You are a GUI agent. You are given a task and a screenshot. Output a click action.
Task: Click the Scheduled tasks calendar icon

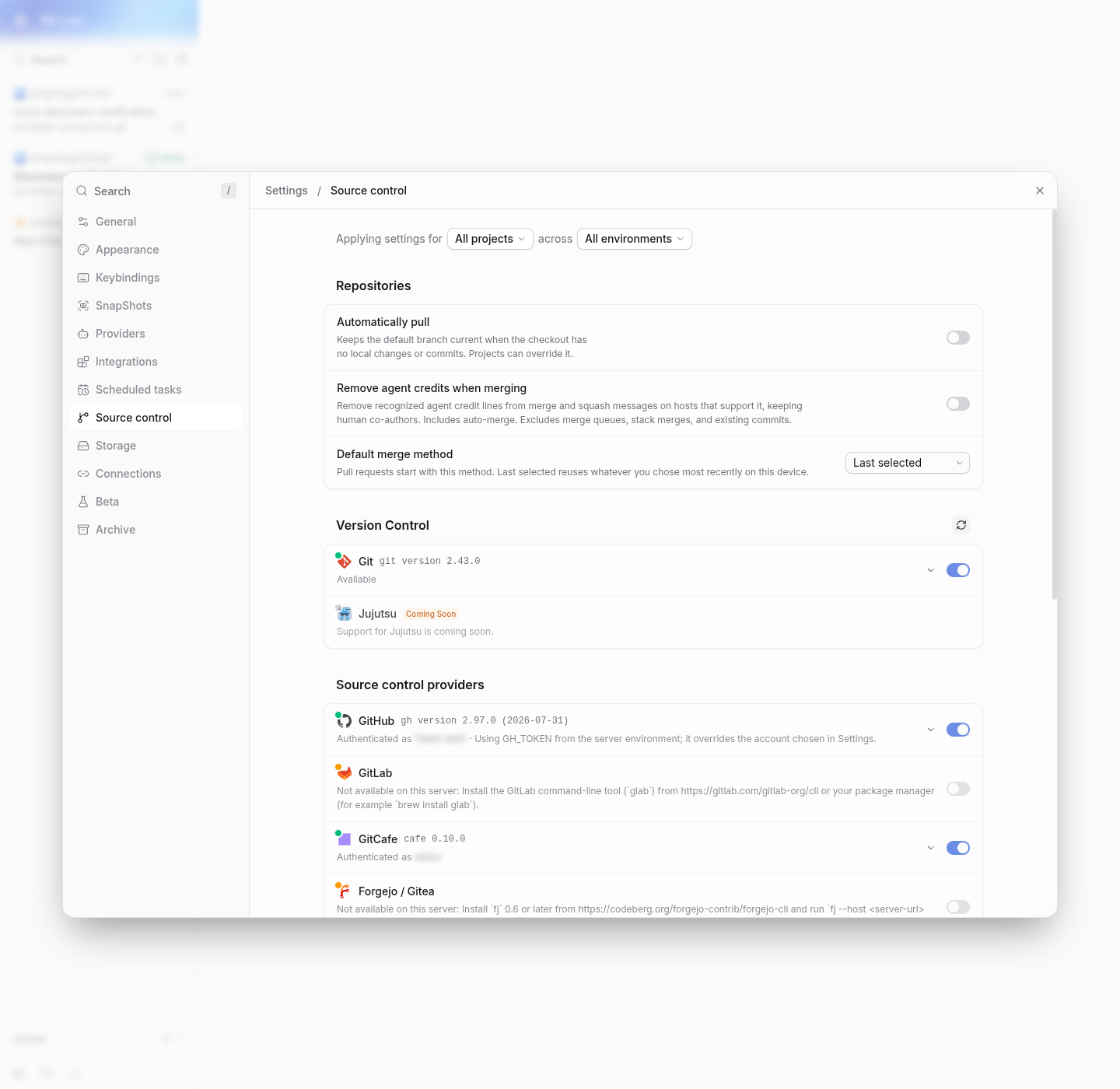coord(83,390)
